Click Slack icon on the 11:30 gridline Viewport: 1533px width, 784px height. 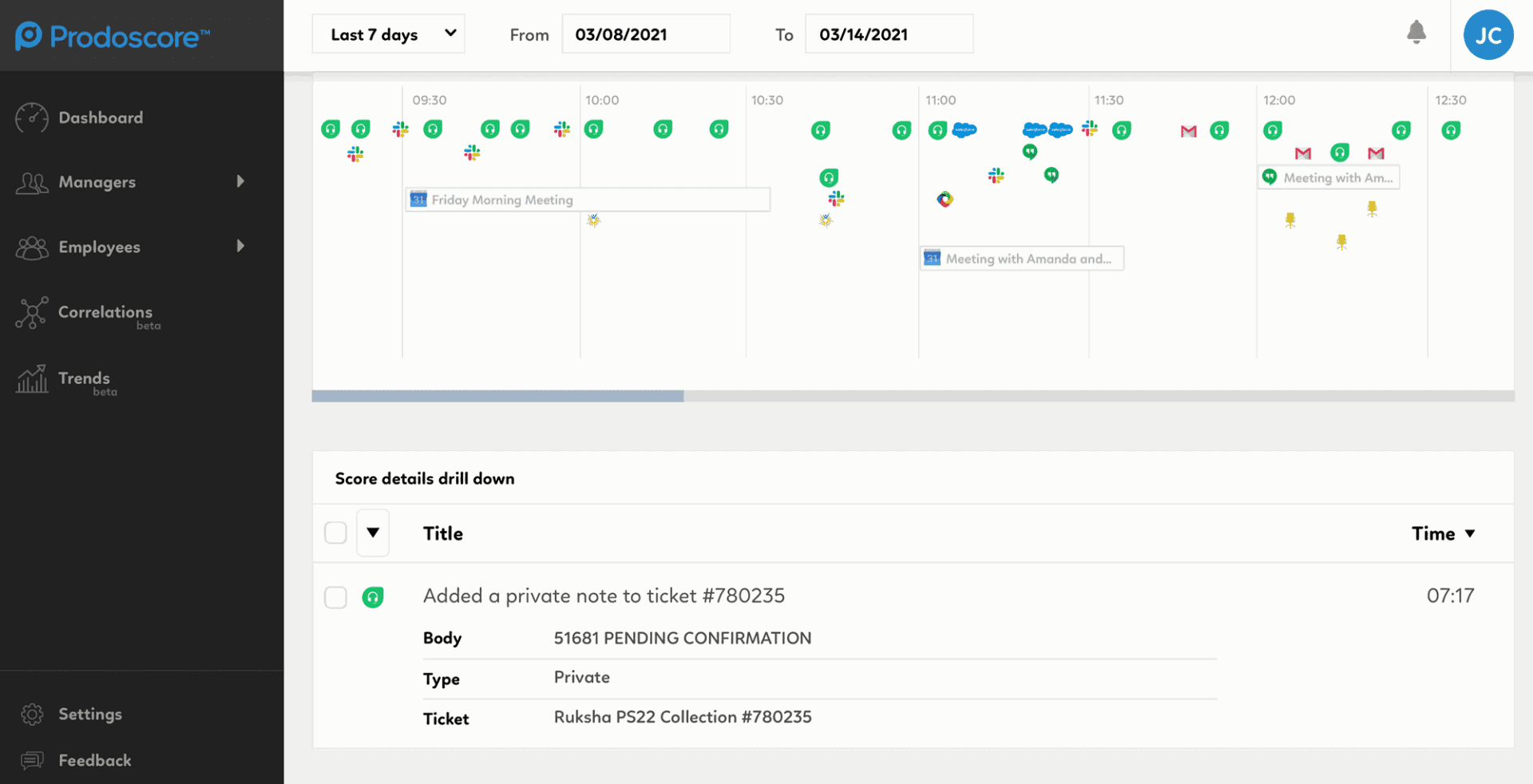1090,129
